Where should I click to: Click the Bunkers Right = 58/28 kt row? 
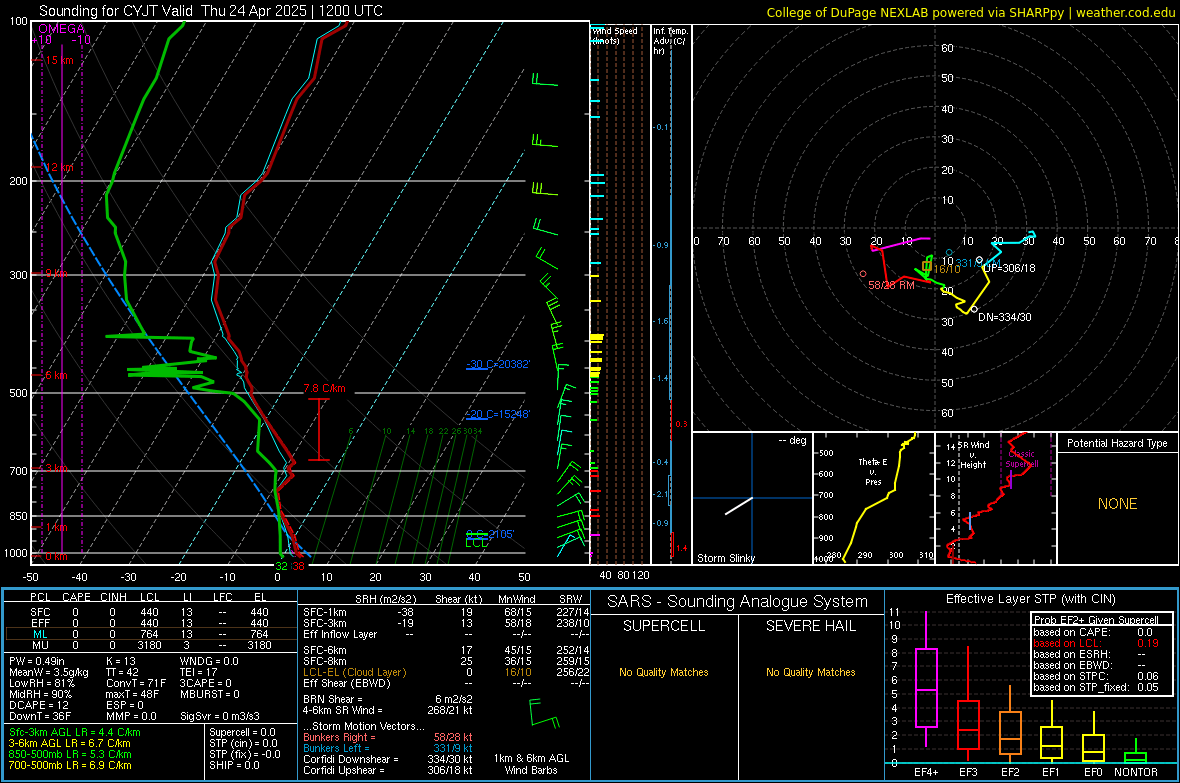click(388, 737)
